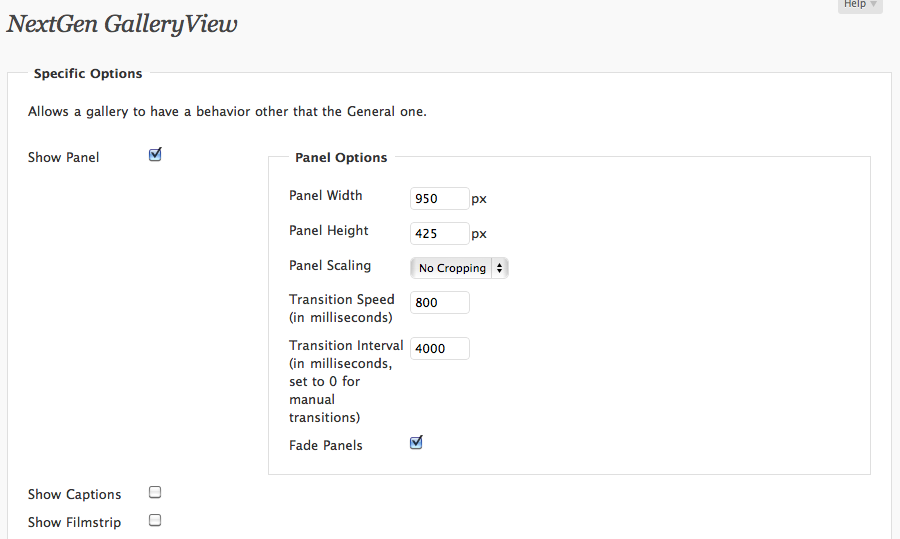Click the Show Captions label
This screenshot has width=900, height=539.
point(75,494)
